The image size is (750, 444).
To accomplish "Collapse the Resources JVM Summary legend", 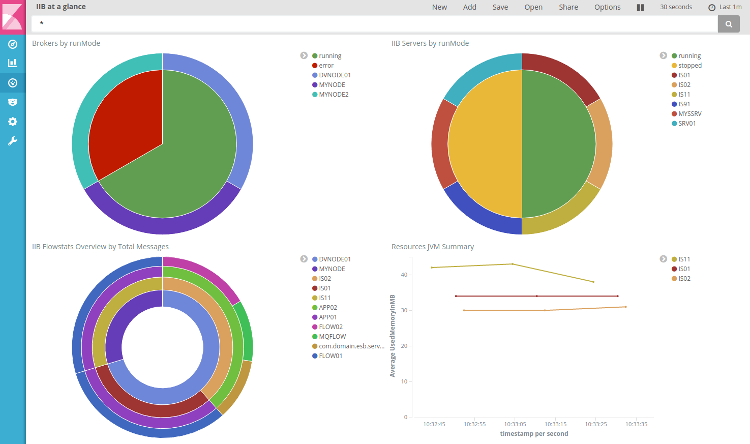I will (x=663, y=259).
